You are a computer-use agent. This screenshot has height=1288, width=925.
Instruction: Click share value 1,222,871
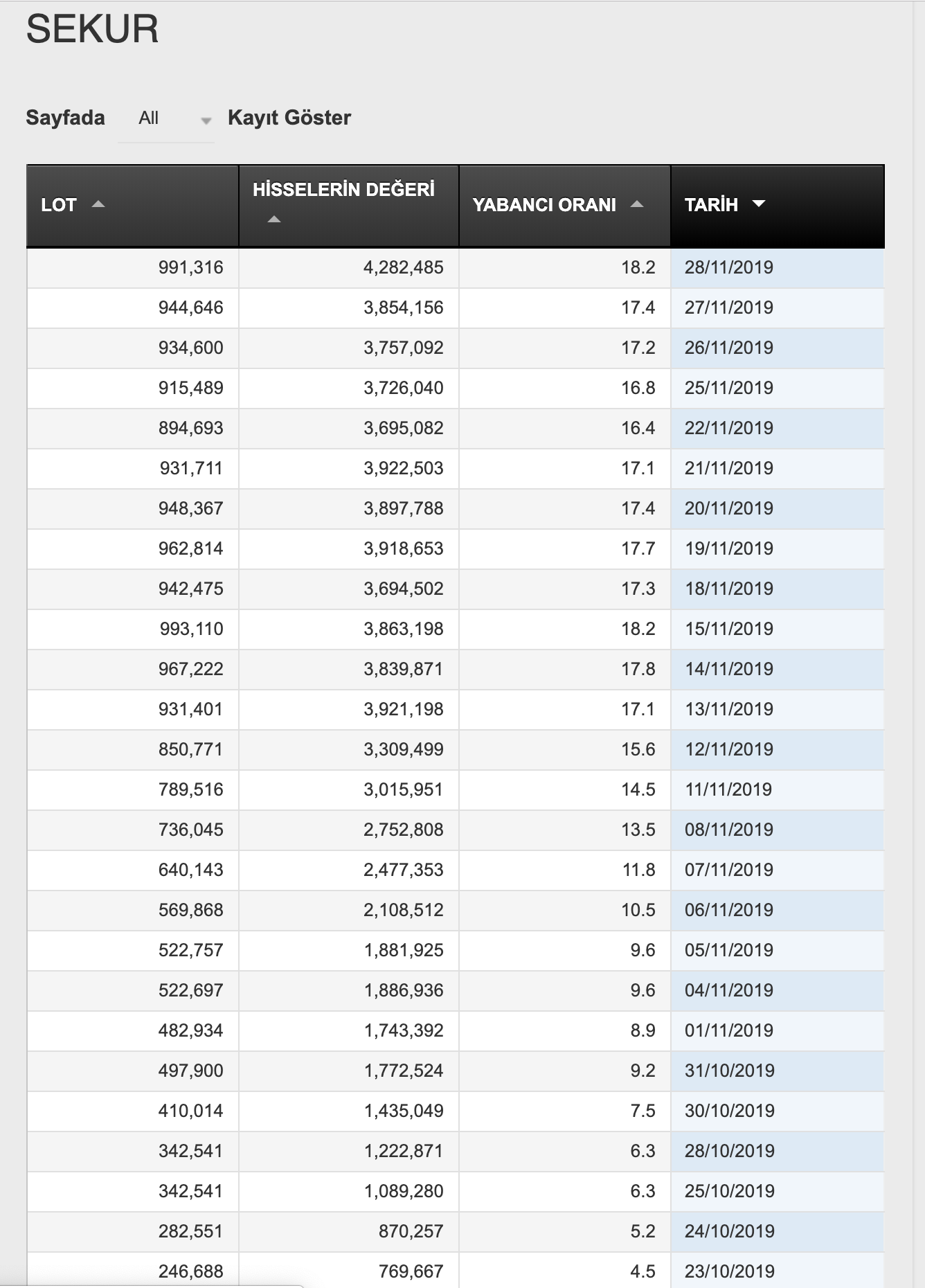coord(404,1152)
